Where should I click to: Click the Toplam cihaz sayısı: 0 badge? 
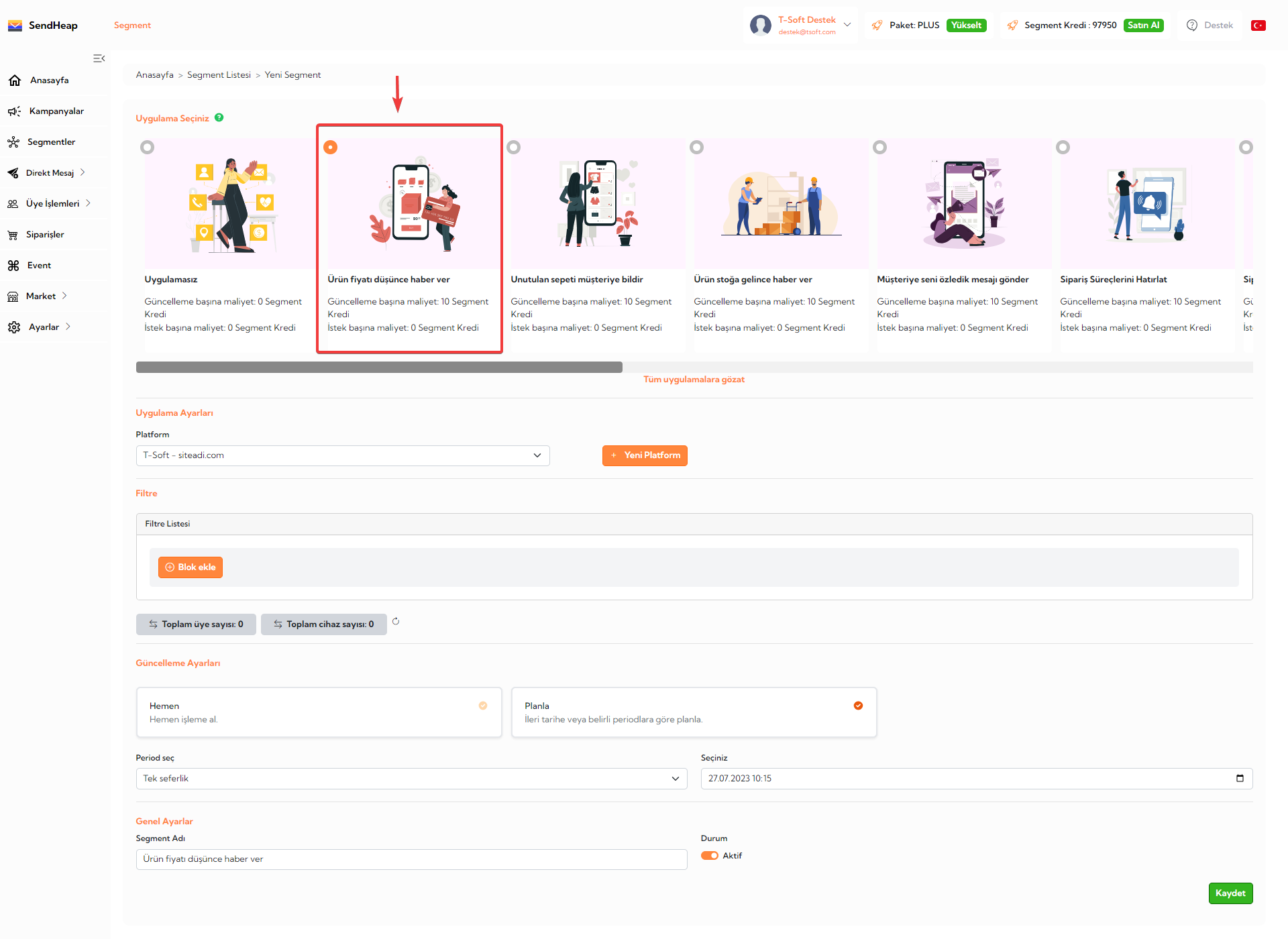coord(324,624)
